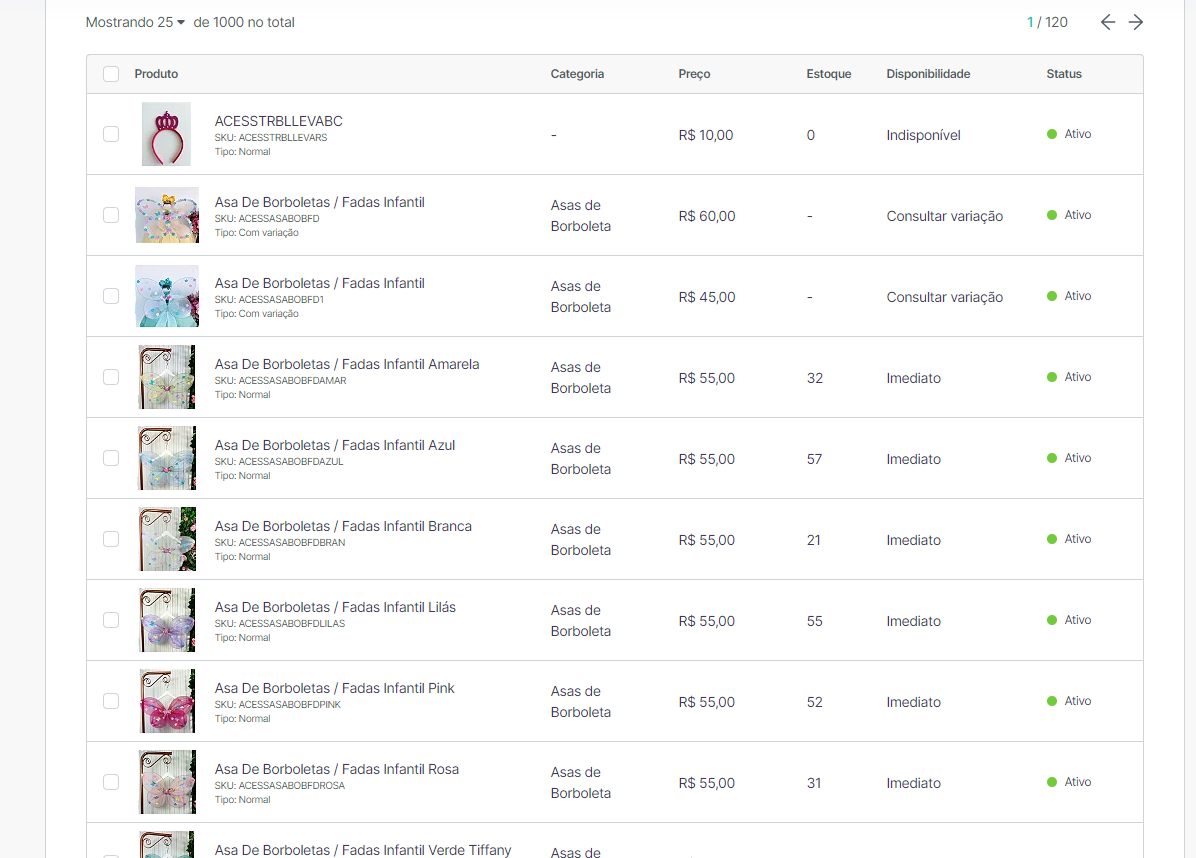Screen dimensions: 1196x858
Task: Click stock value 57 for Azul
Action: tap(815, 459)
